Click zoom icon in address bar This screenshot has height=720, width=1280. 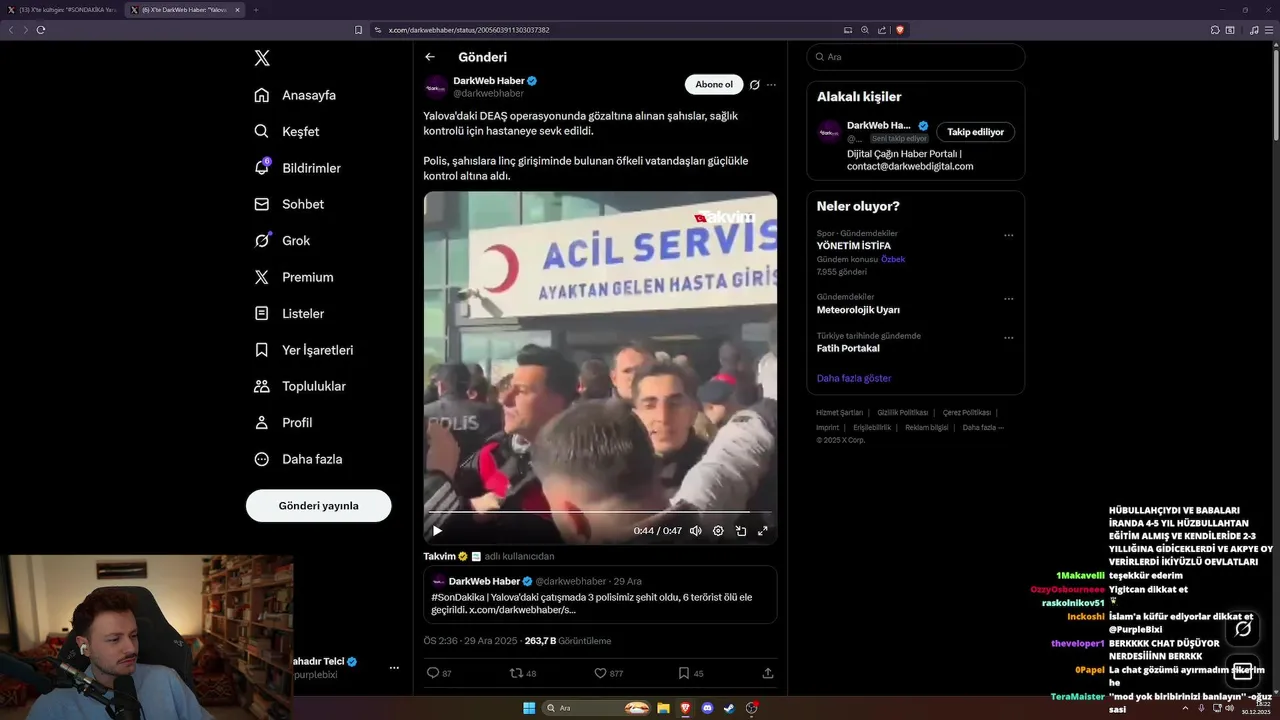[865, 30]
